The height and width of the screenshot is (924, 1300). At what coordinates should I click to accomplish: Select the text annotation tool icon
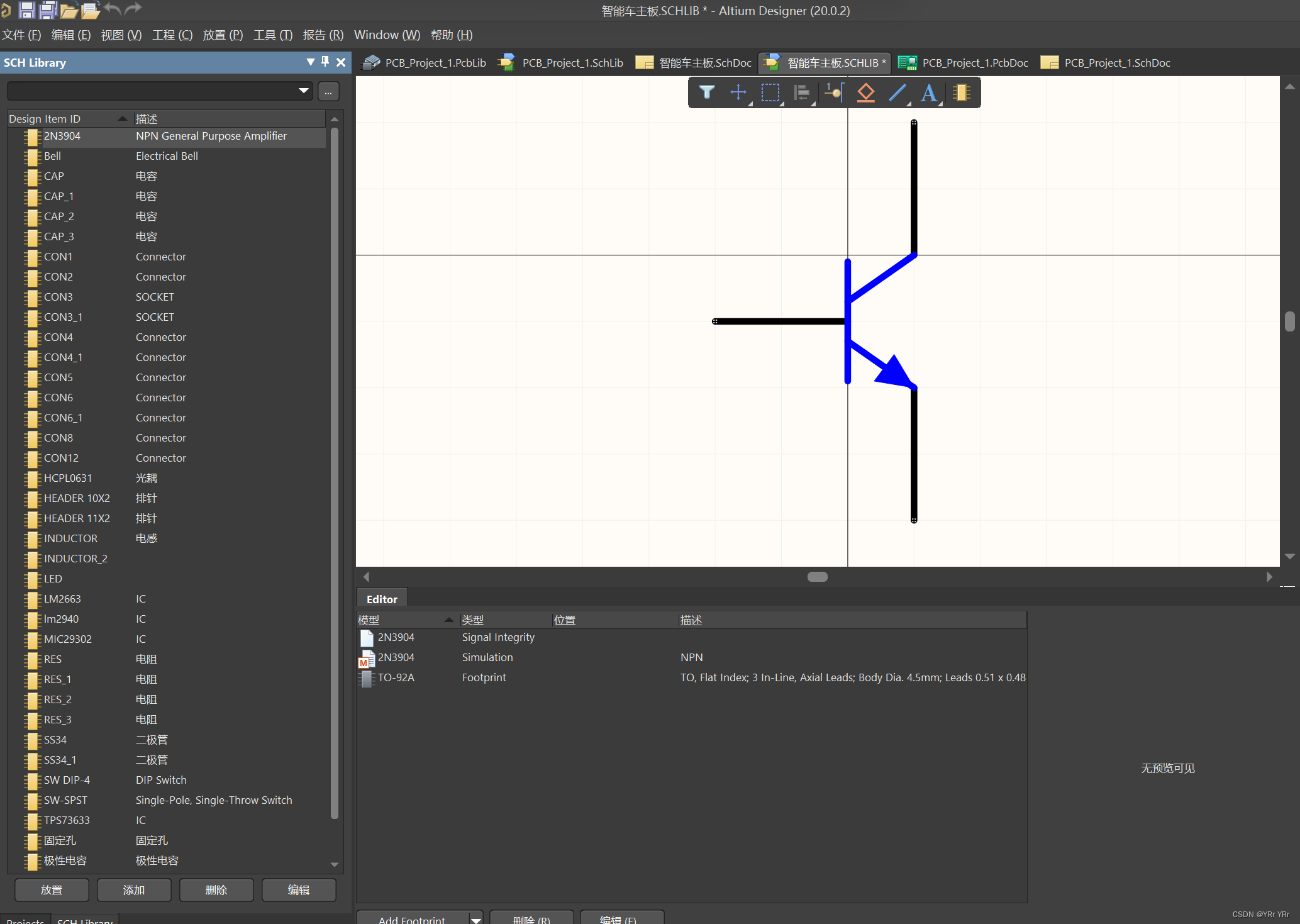pyautogui.click(x=928, y=92)
